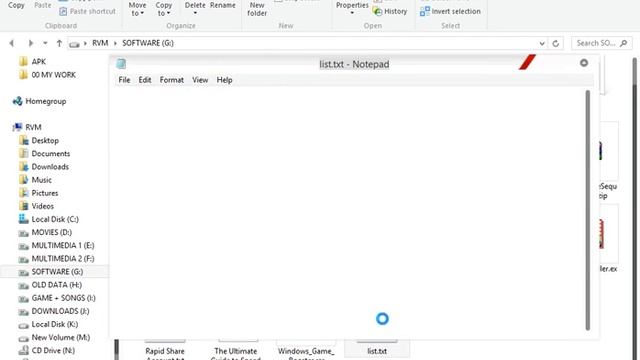Image resolution: width=640 pixels, height=360 pixels.
Task: Click Paste shortcut in the ribbon
Action: click(x=87, y=11)
